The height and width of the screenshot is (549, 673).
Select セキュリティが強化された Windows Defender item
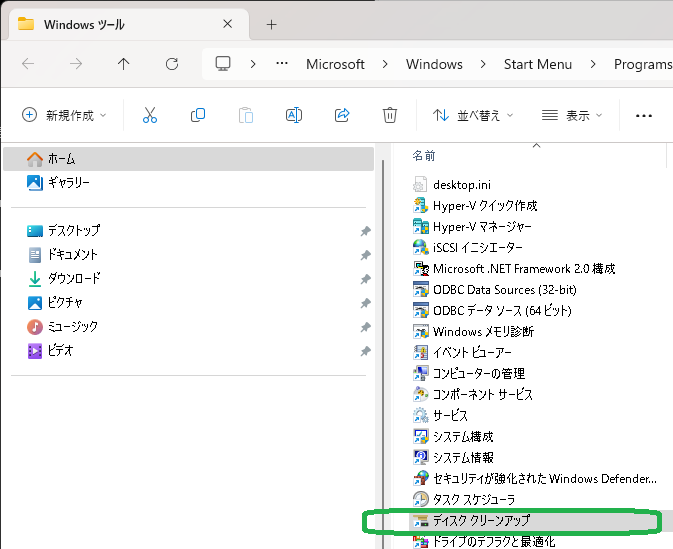(535, 479)
